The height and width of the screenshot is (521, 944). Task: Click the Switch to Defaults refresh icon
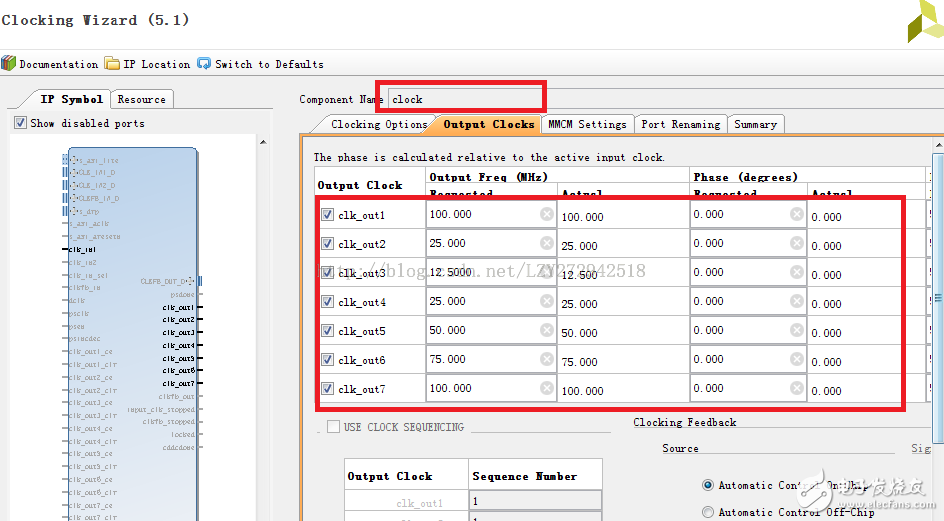point(204,64)
